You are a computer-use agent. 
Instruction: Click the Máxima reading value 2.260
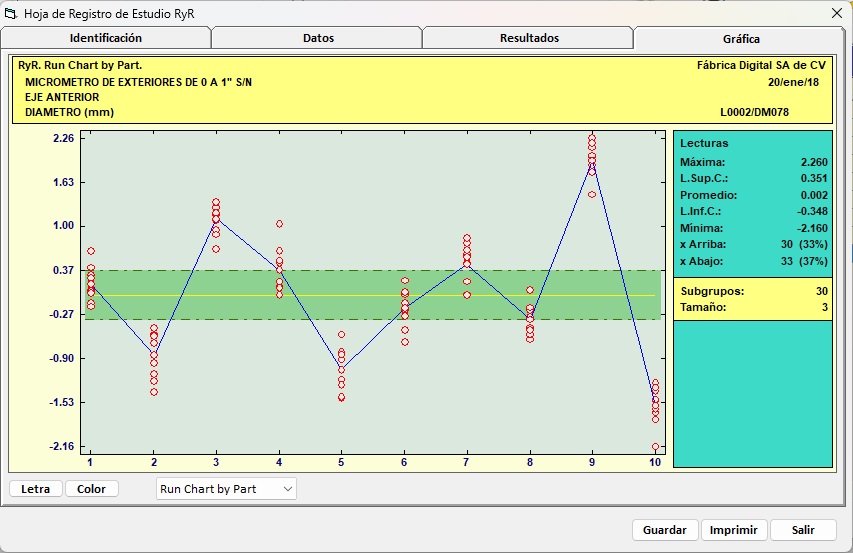814,162
